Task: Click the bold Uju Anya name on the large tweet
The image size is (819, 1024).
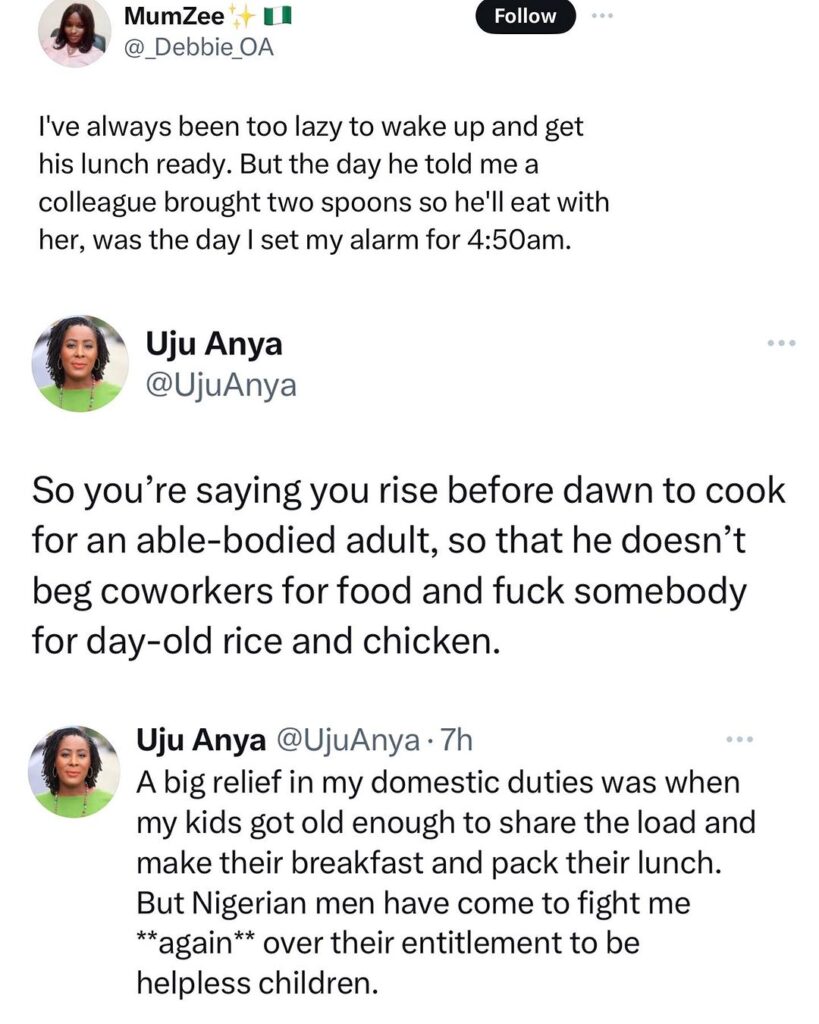Action: pyautogui.click(x=214, y=345)
